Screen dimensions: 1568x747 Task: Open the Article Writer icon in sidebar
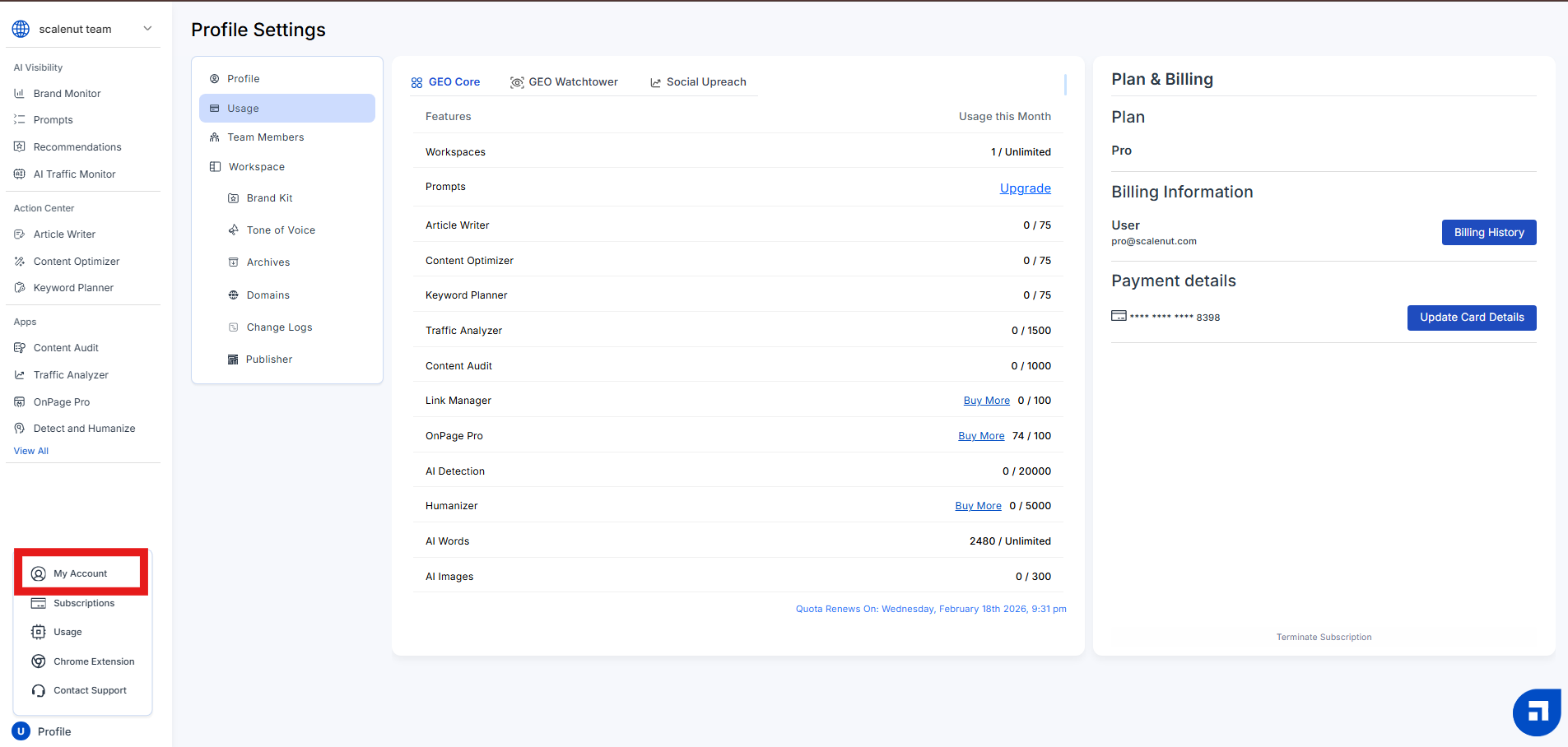click(x=19, y=234)
